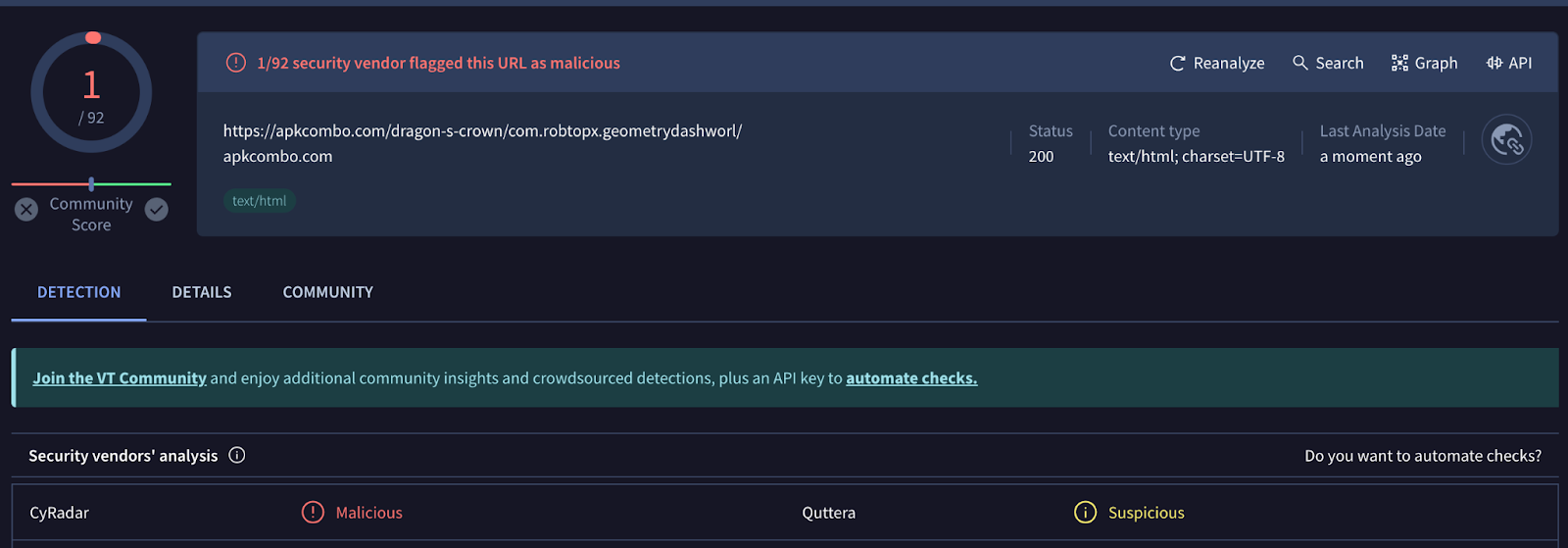Click the alert icon in the malicious banner
Screen dimensions: 1568x548
(x=236, y=63)
